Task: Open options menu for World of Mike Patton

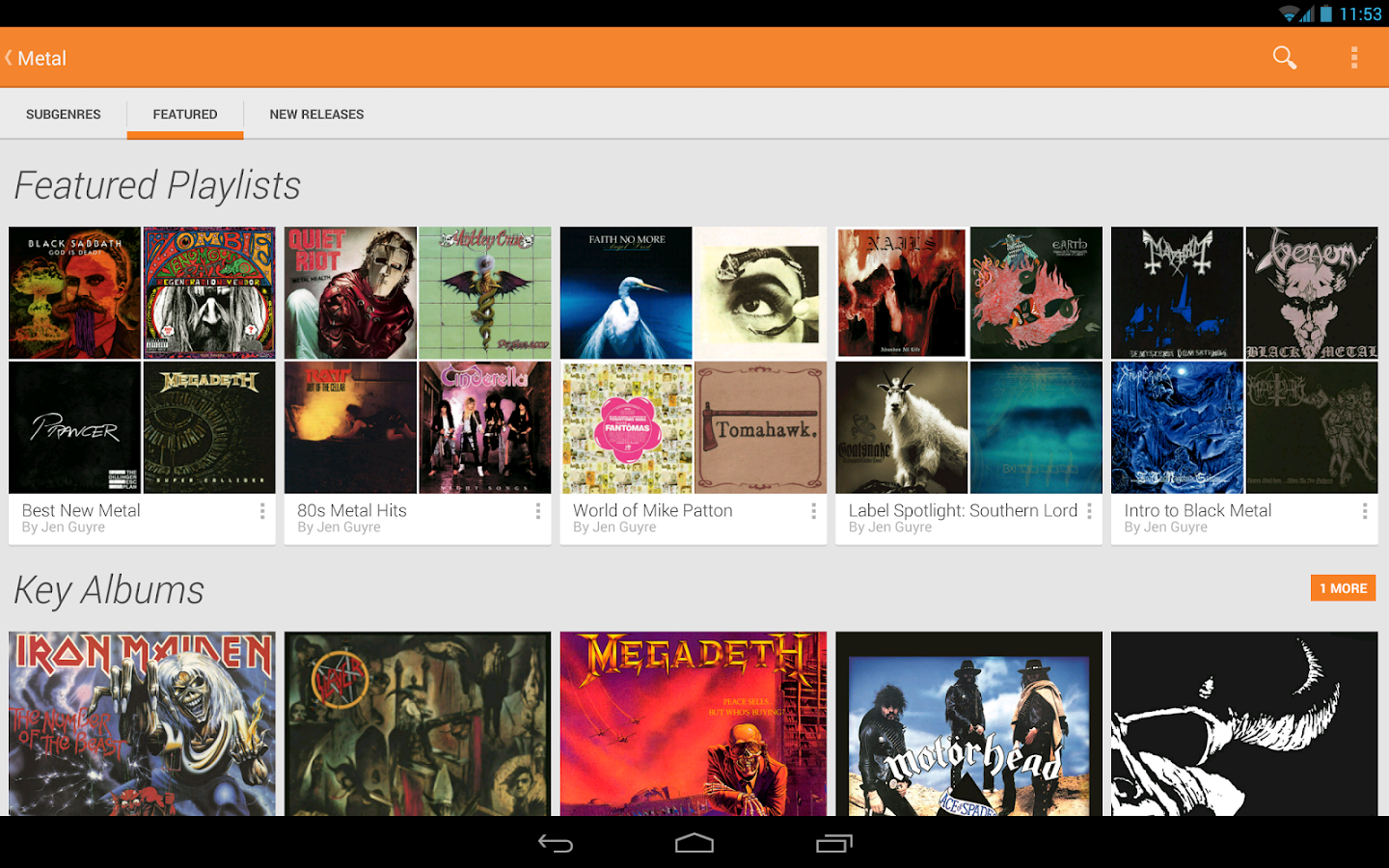Action: pyautogui.click(x=814, y=511)
